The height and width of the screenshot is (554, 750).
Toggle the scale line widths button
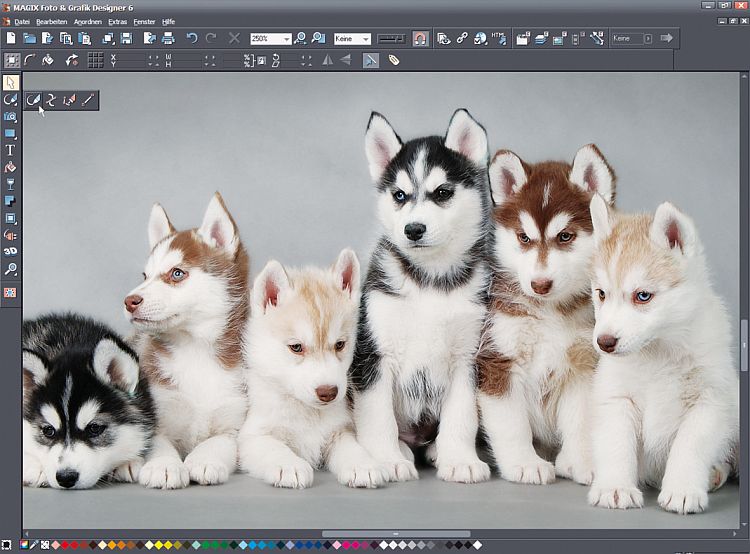pos(371,60)
